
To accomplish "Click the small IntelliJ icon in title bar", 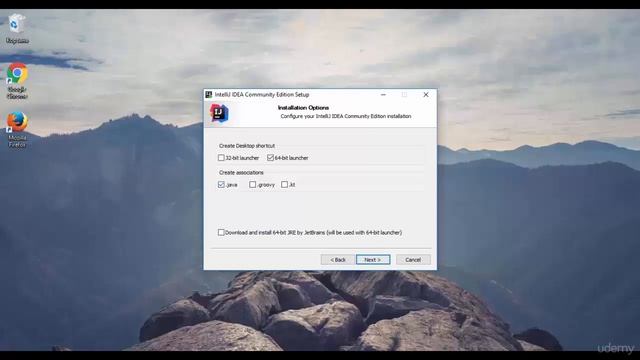I will coord(209,95).
